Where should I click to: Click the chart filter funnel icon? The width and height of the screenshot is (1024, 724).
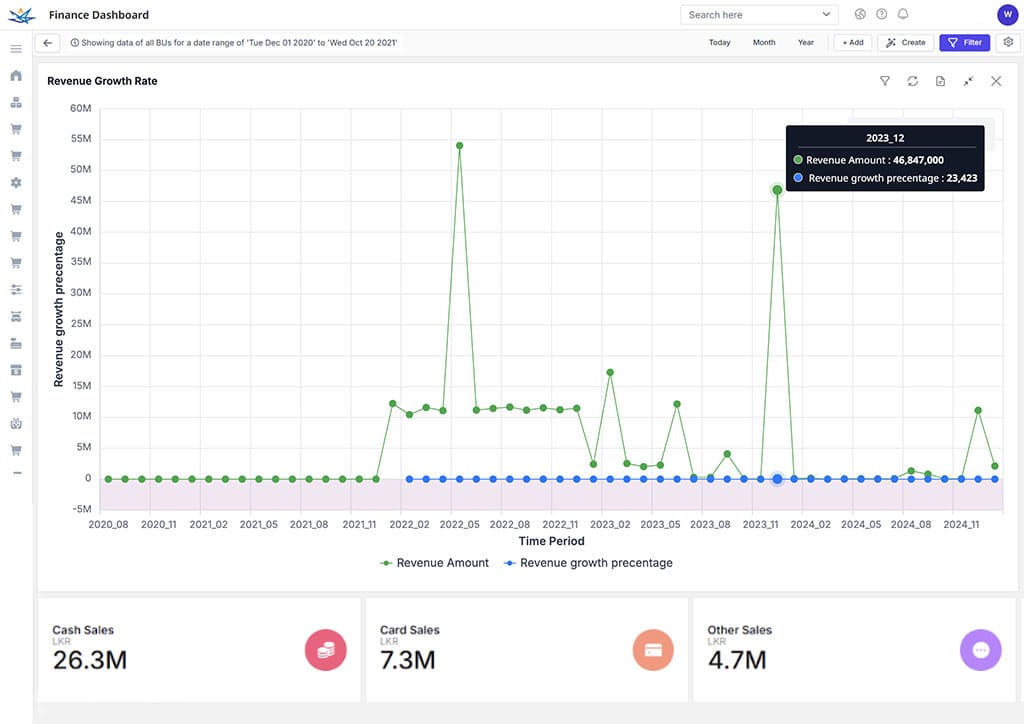coord(884,81)
